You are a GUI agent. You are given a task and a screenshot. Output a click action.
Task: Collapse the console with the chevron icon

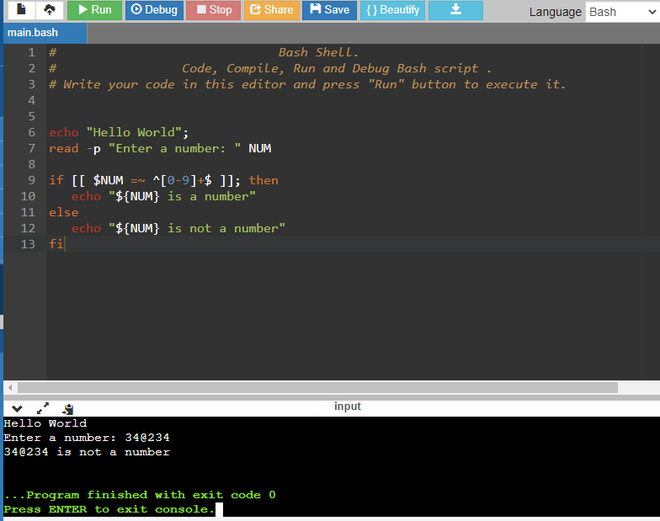(17, 408)
